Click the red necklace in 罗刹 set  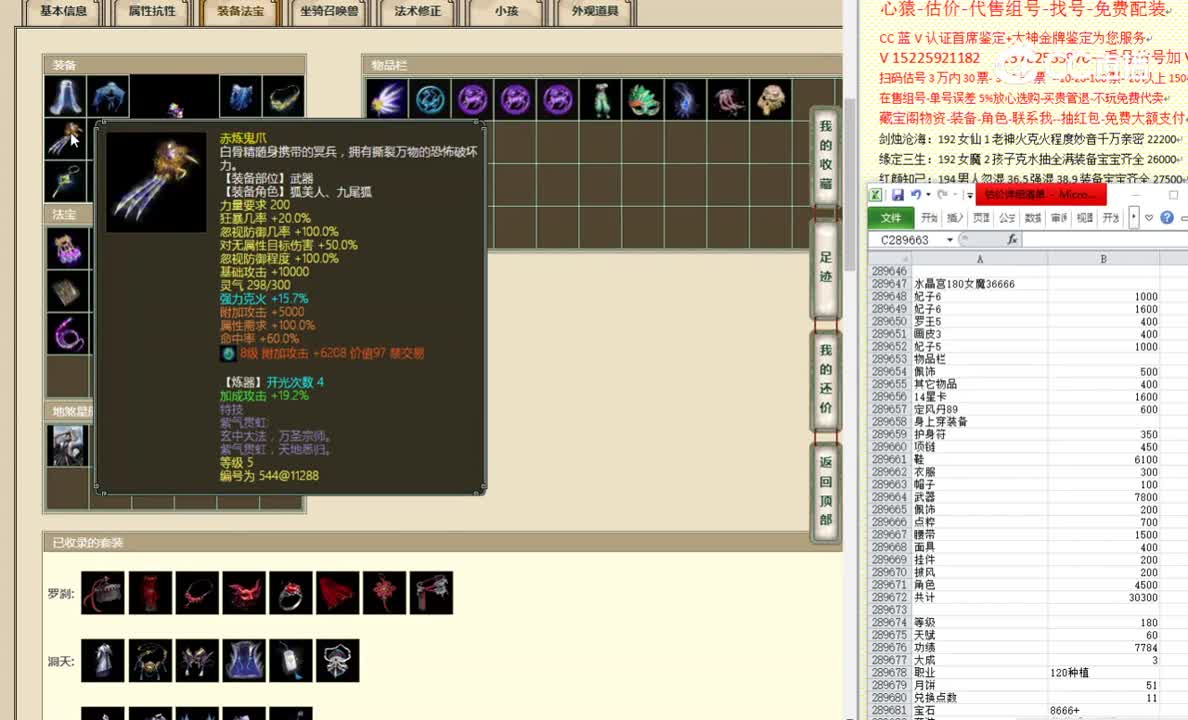(x=197, y=593)
